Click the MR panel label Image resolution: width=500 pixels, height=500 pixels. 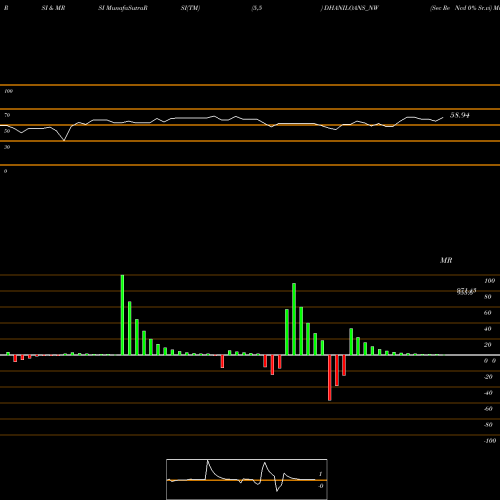pyautogui.click(x=446, y=260)
